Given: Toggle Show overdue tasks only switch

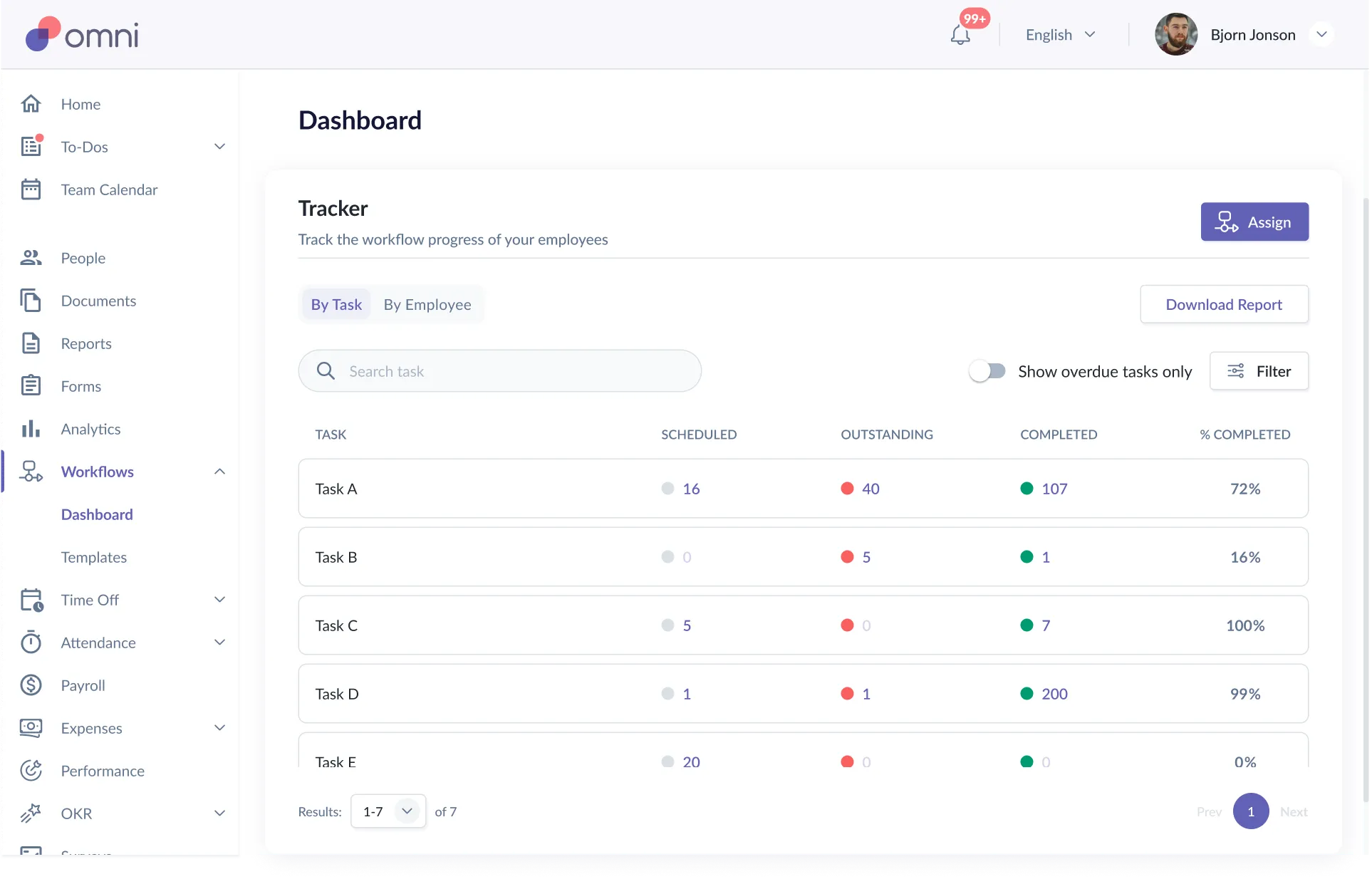Looking at the screenshot, I should pos(987,371).
